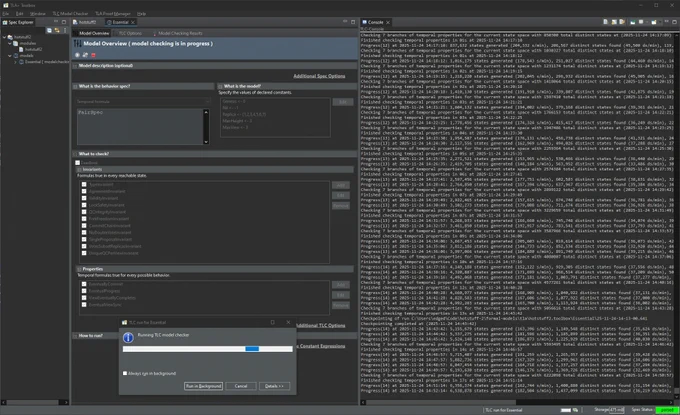Collapse the 'What is the model?' section
This screenshot has width=680, height=415.
click(220, 86)
